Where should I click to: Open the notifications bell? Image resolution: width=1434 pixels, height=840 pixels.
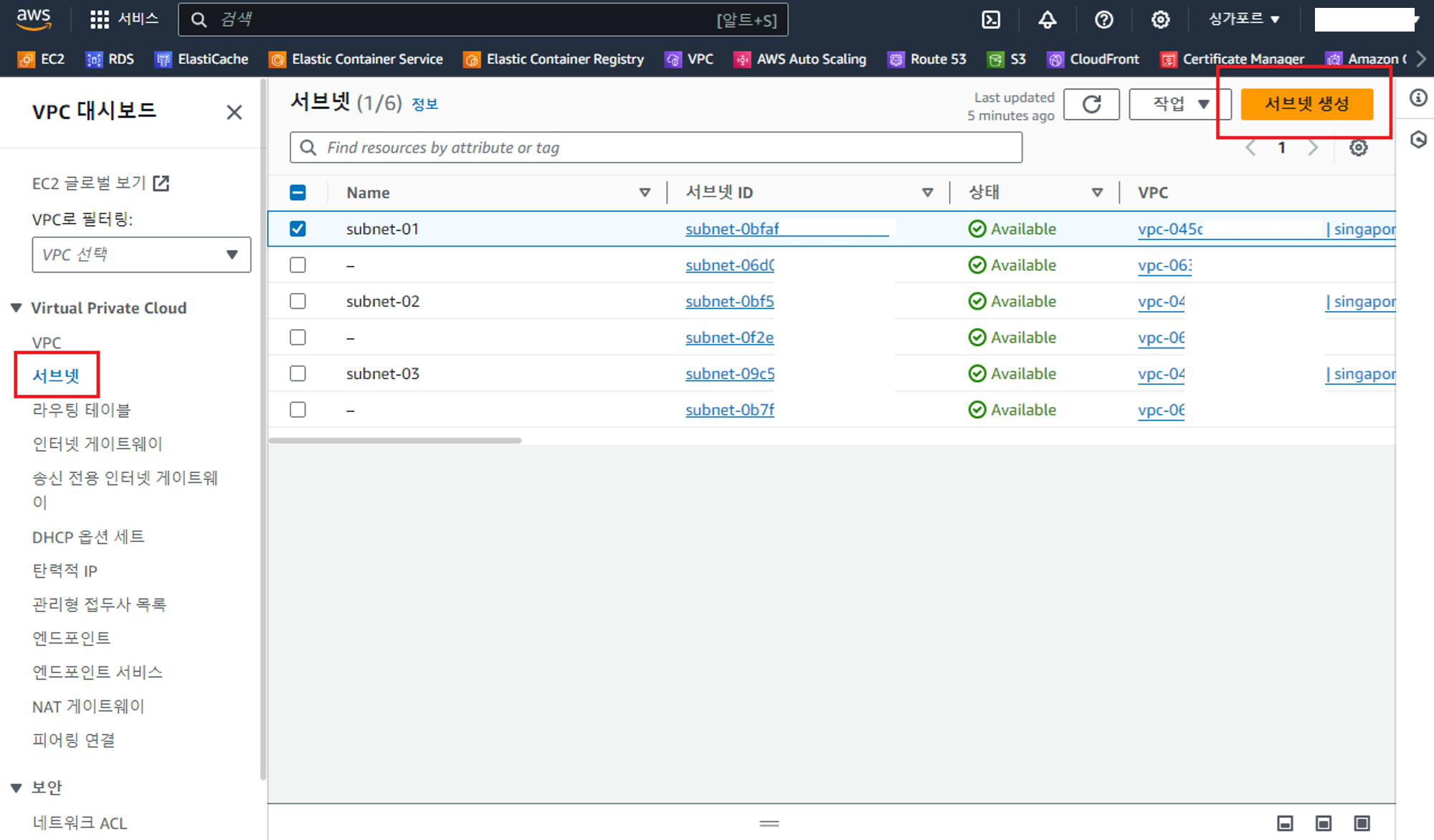click(1047, 19)
